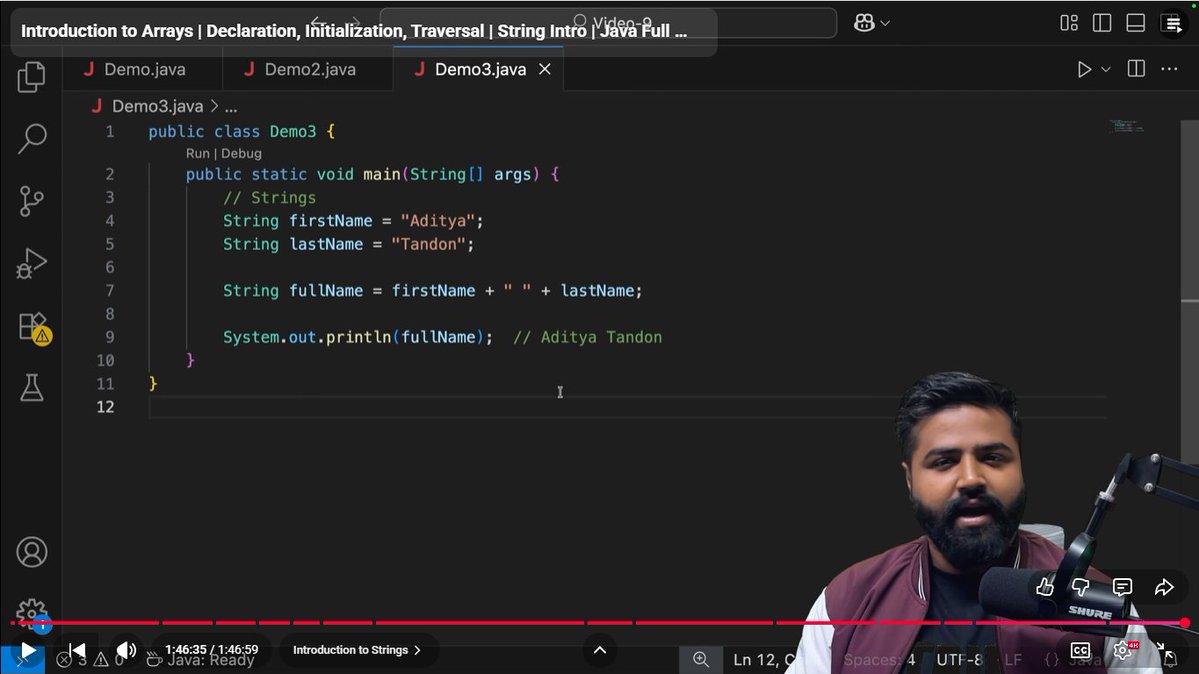Open the Source Control view

(x=31, y=201)
